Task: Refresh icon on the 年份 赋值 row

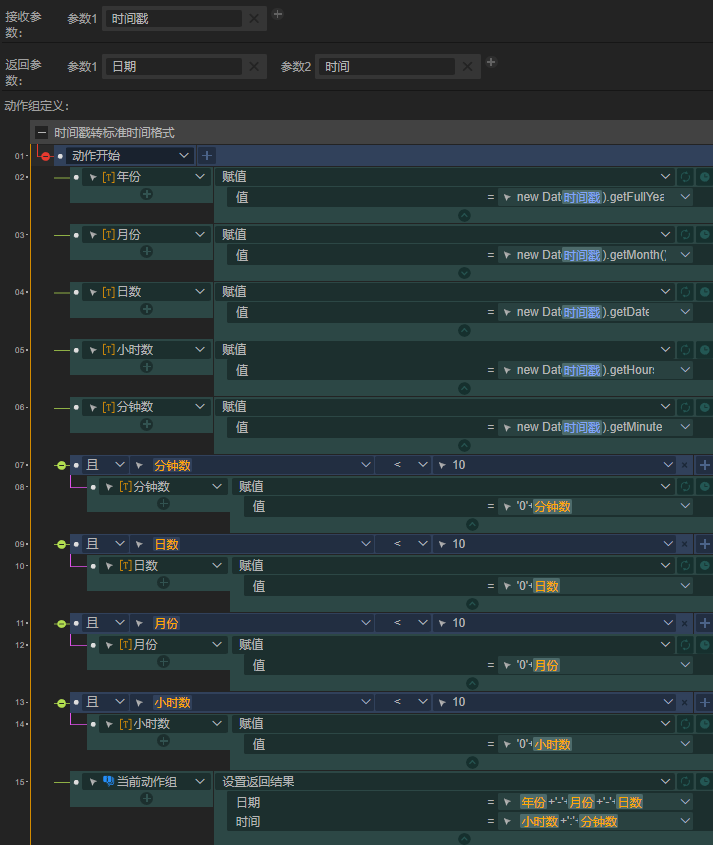Action: click(x=686, y=177)
